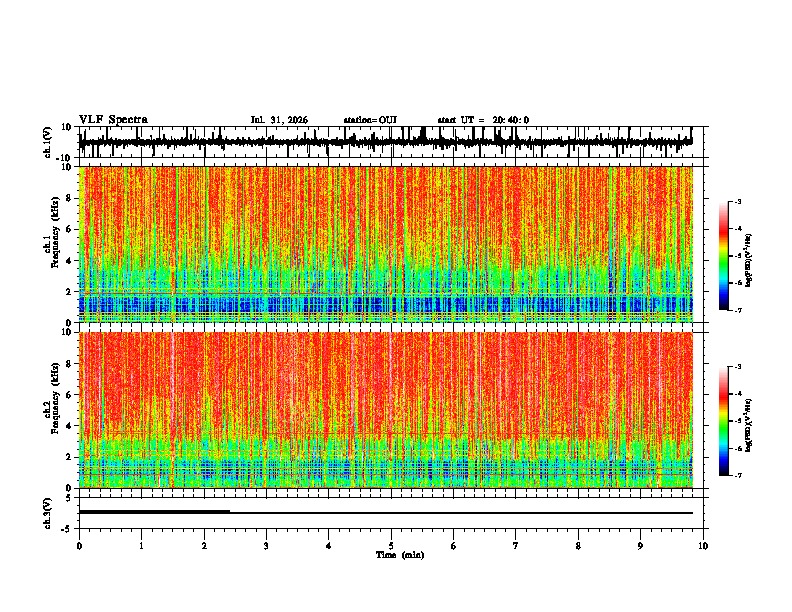Screen dimensions: 792x612
Task: Click tick label "8" on the Time axis
Action: [x=578, y=546]
